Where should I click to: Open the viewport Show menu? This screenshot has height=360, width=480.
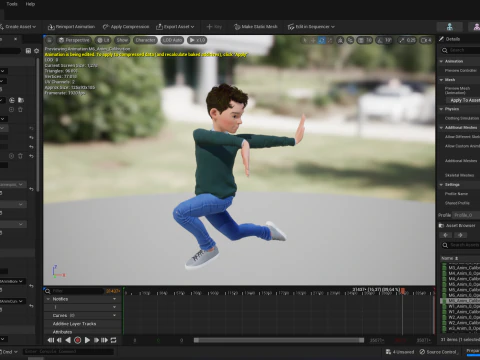point(122,40)
